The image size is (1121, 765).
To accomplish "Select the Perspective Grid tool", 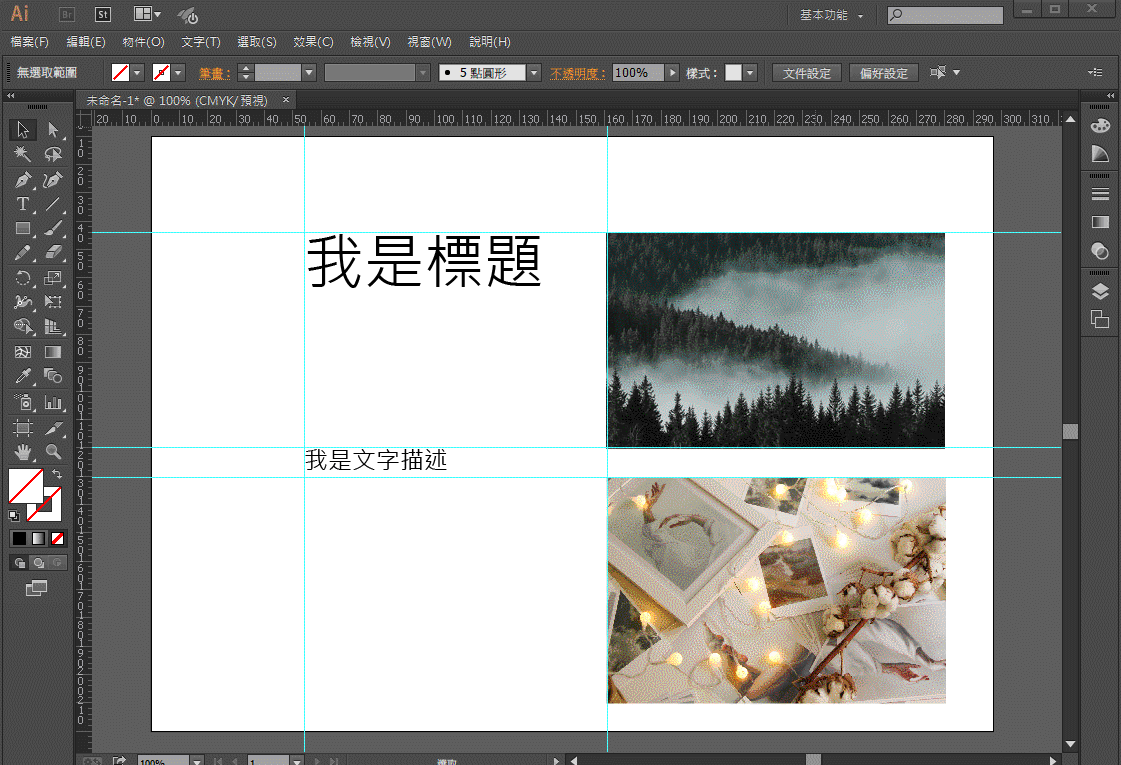I will [x=53, y=327].
